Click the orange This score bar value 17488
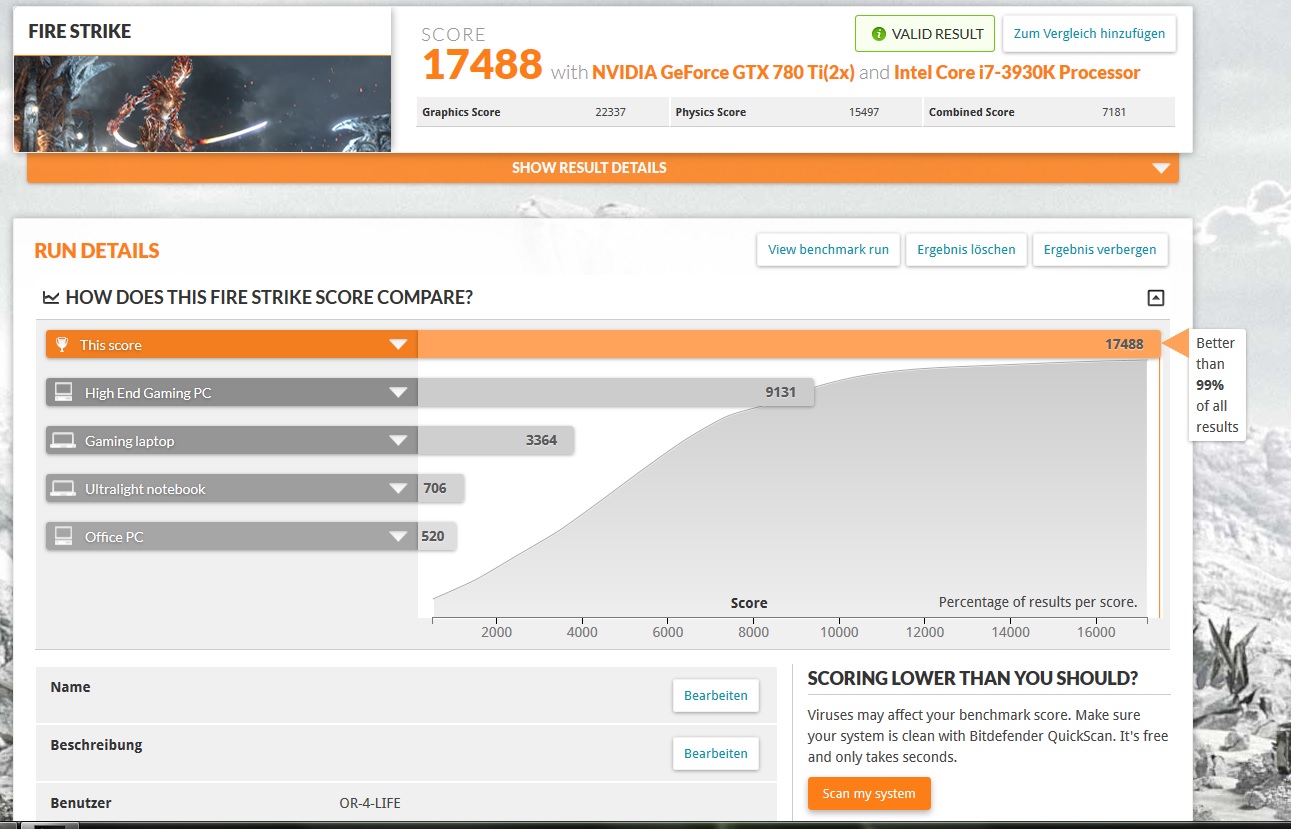Screen dimensions: 1291x829 (1124, 344)
